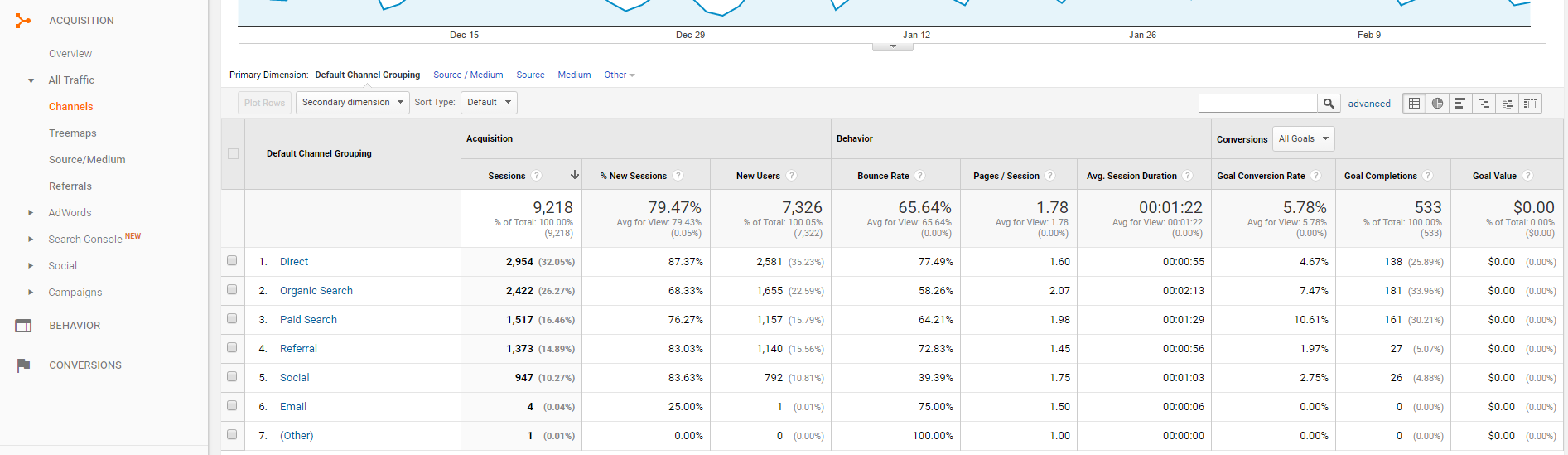Viewport: 1568px width, 455px height.
Task: Open the Comparison view icon
Action: click(x=1484, y=104)
